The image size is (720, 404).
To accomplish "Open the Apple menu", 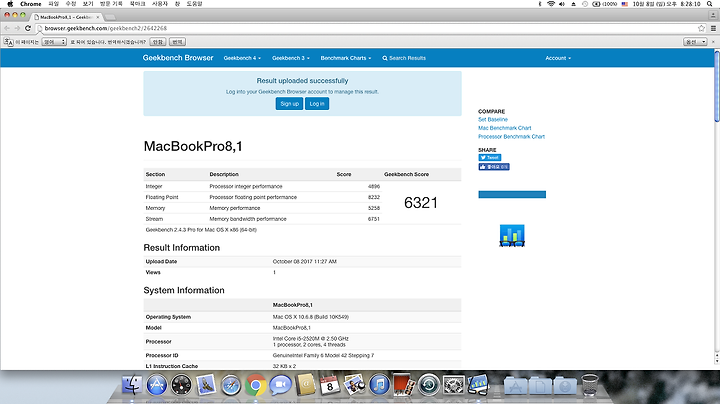I will coord(10,4).
